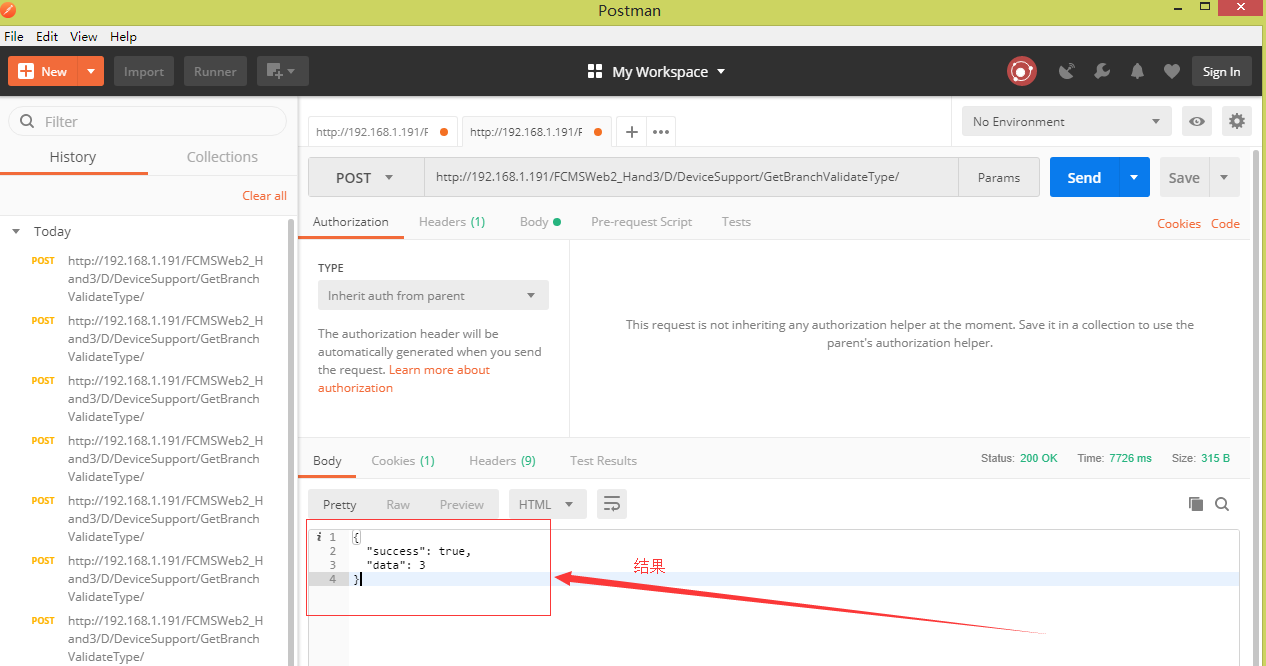
Task: Open the File menu
Action: coord(14,36)
